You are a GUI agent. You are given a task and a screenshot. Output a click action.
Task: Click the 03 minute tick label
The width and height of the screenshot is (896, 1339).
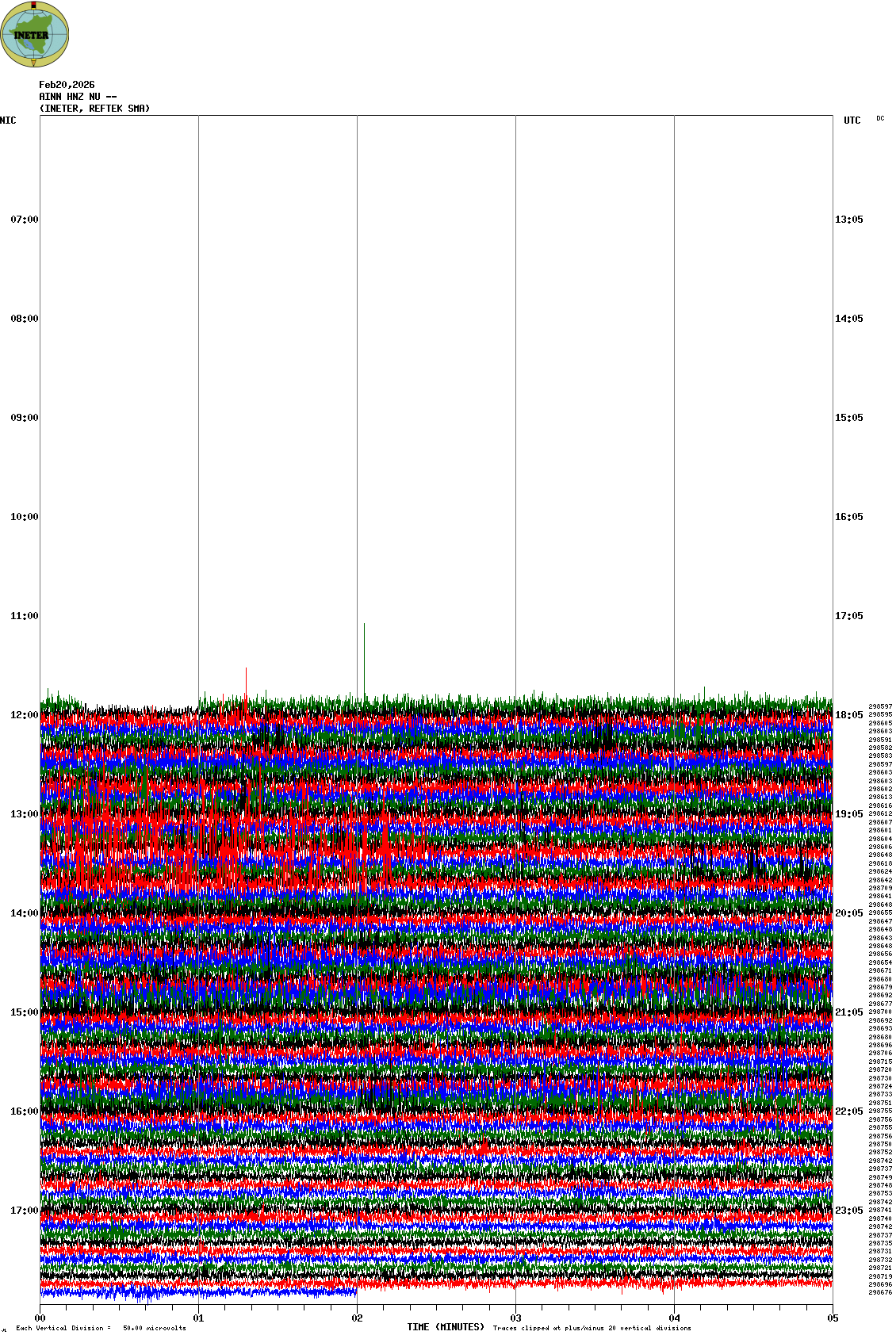click(x=515, y=1318)
